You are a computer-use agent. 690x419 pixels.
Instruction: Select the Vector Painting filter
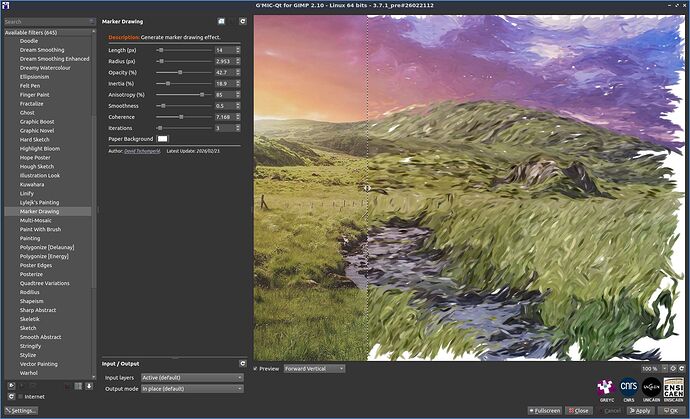[x=39, y=364]
